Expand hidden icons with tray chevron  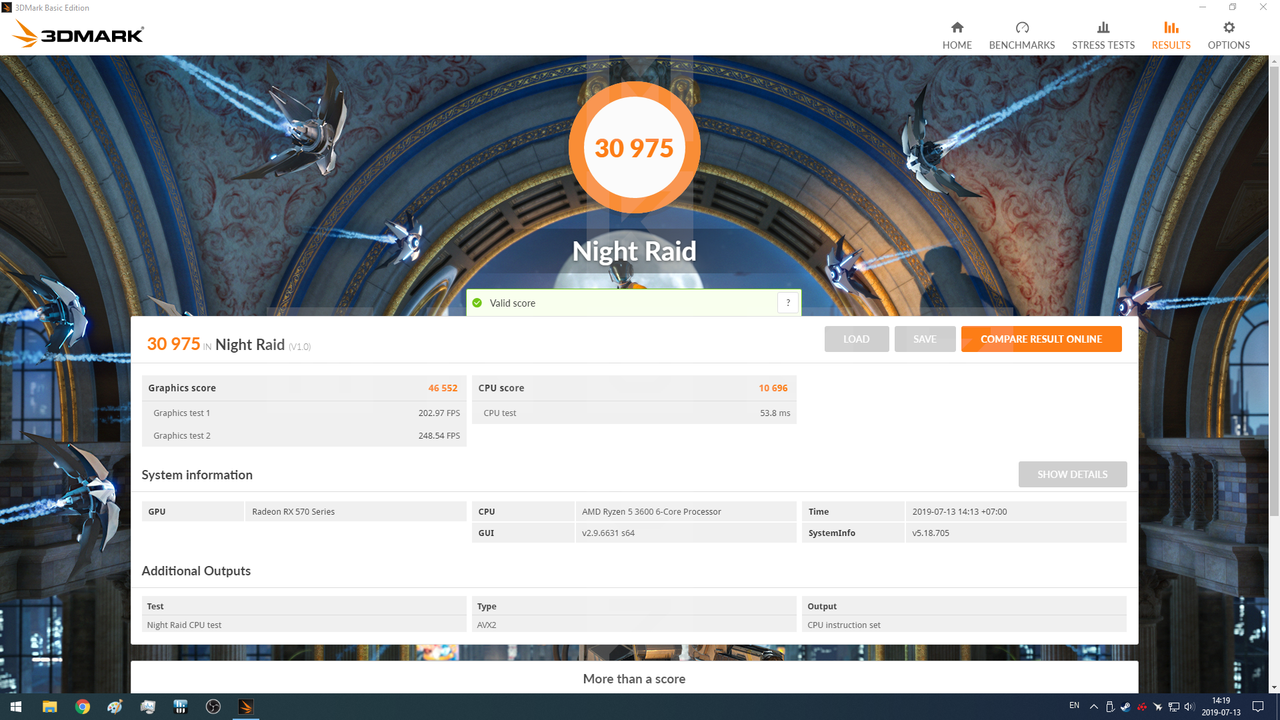pyautogui.click(x=1094, y=706)
